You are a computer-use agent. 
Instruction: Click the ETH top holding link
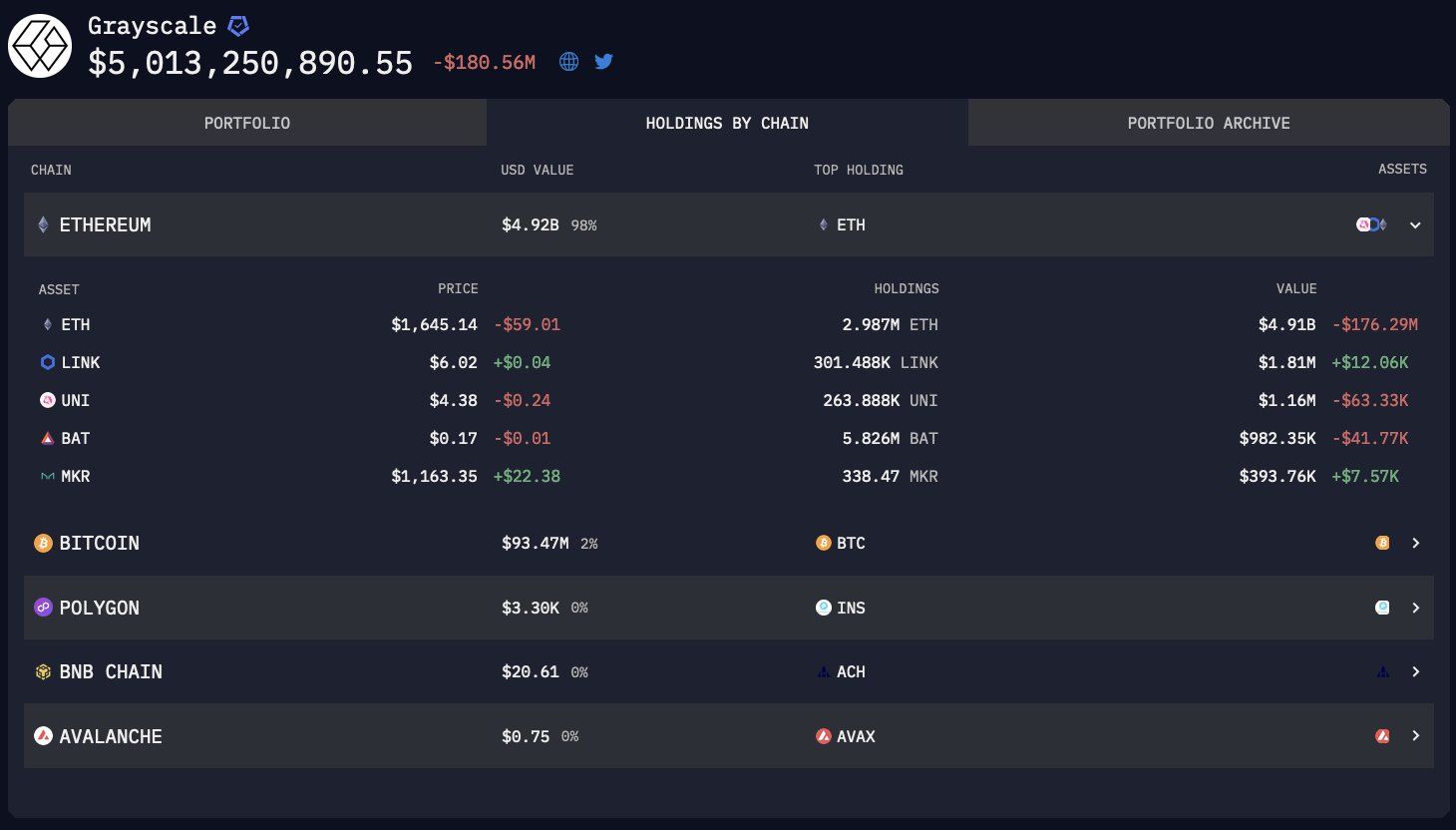(841, 225)
